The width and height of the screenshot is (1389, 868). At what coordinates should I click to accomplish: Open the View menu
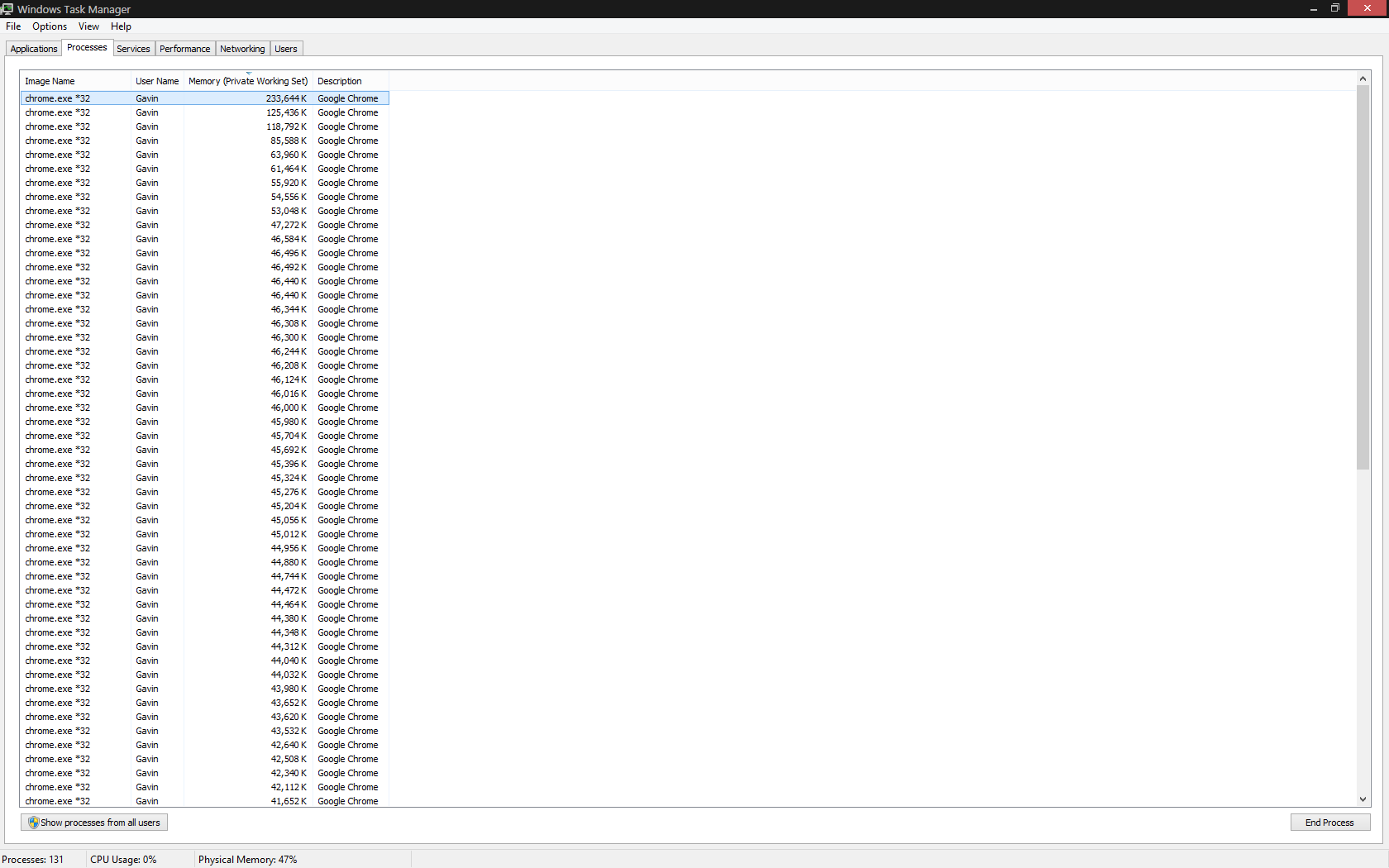click(x=88, y=26)
